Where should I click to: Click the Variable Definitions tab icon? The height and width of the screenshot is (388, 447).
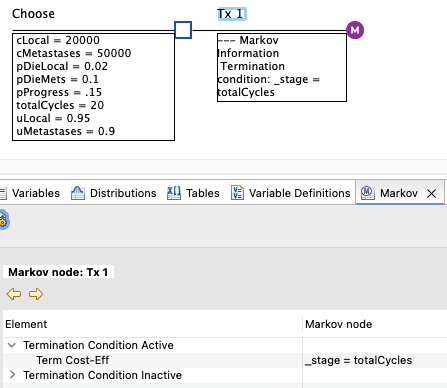coord(237,193)
